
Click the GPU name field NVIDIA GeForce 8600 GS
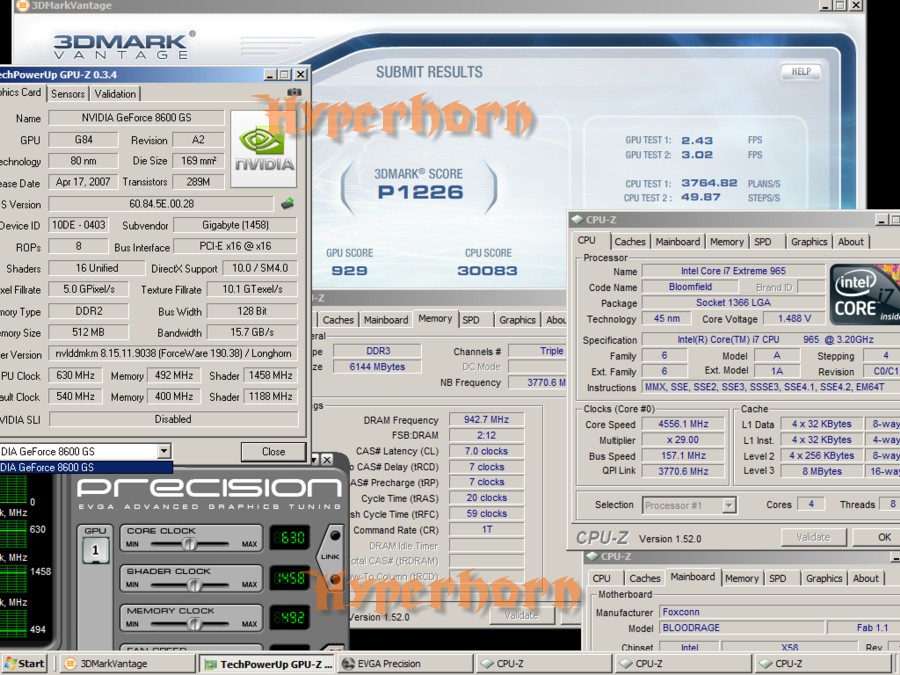(137, 118)
